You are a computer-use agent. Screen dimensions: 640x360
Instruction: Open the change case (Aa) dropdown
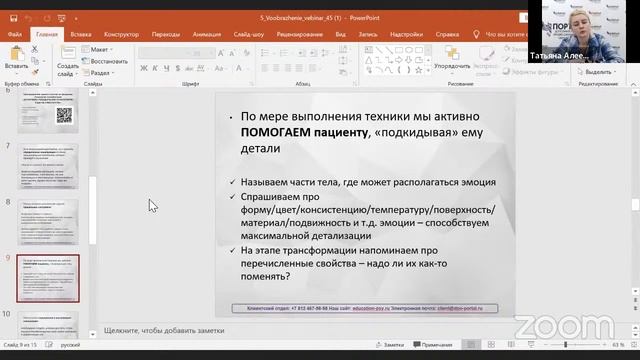click(220, 69)
